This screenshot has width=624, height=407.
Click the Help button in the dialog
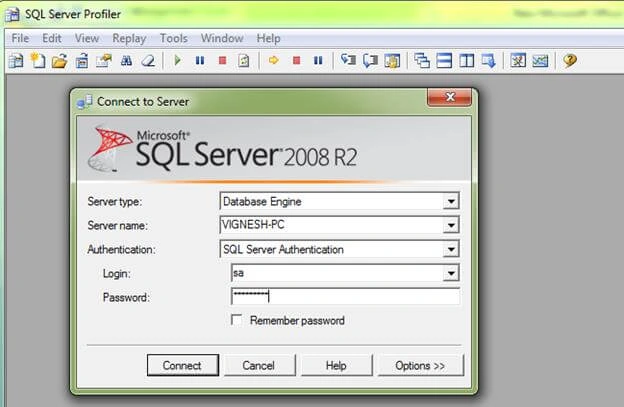(336, 365)
